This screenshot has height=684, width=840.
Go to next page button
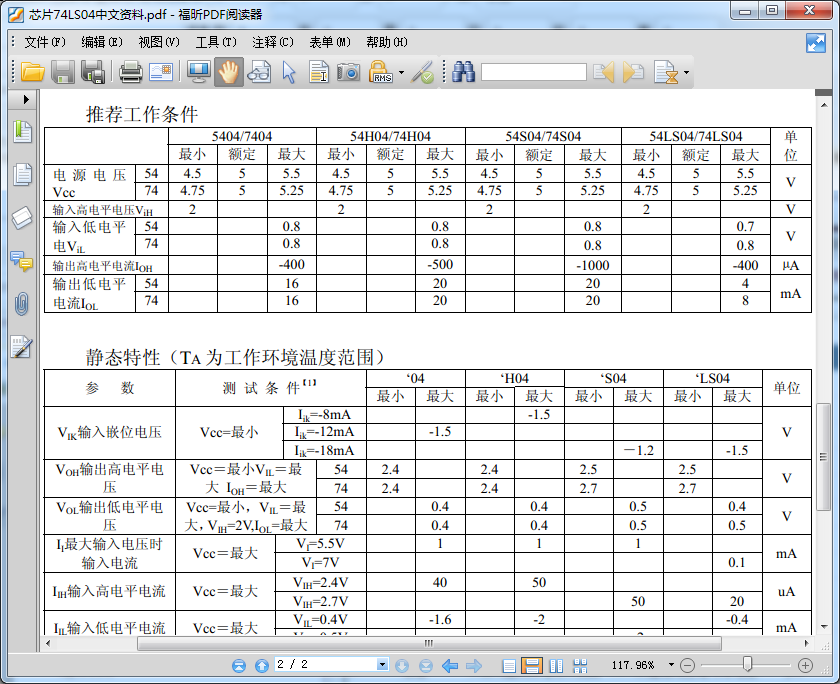coord(402,666)
